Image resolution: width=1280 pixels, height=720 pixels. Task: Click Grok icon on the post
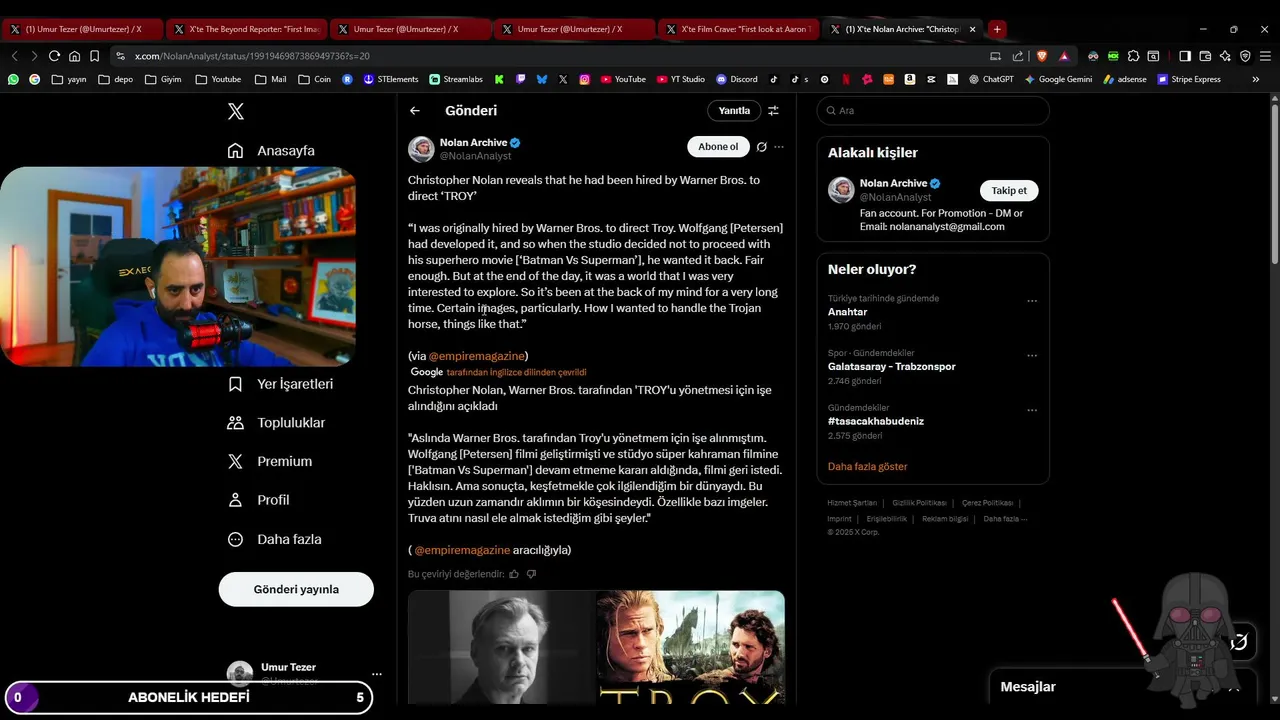pyautogui.click(x=761, y=147)
